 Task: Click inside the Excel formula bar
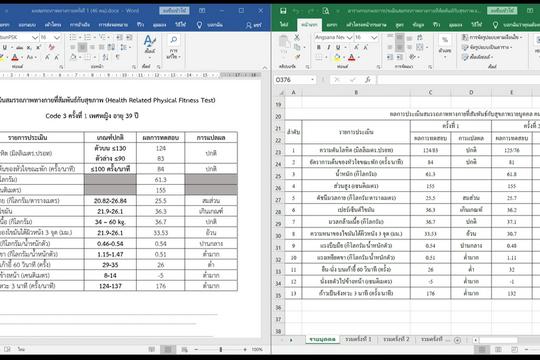(x=458, y=80)
